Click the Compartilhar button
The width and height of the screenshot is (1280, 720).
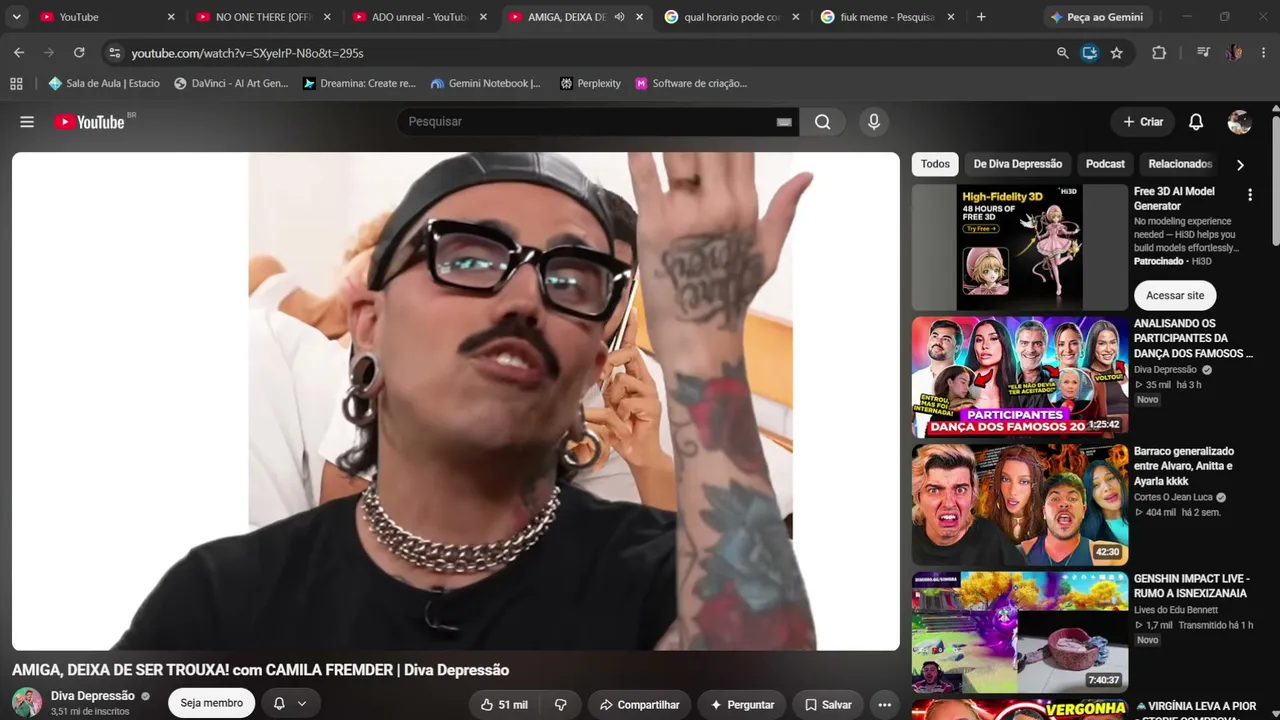click(x=639, y=705)
